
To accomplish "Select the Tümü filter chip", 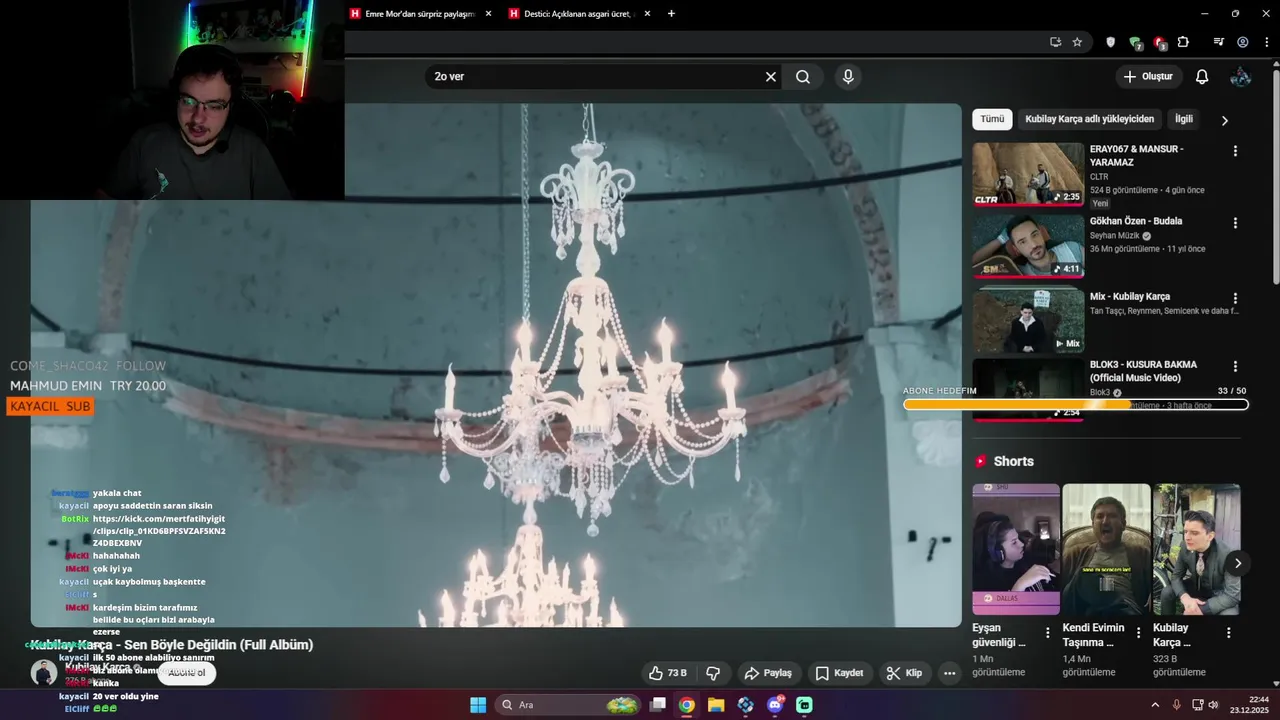I will 992,119.
